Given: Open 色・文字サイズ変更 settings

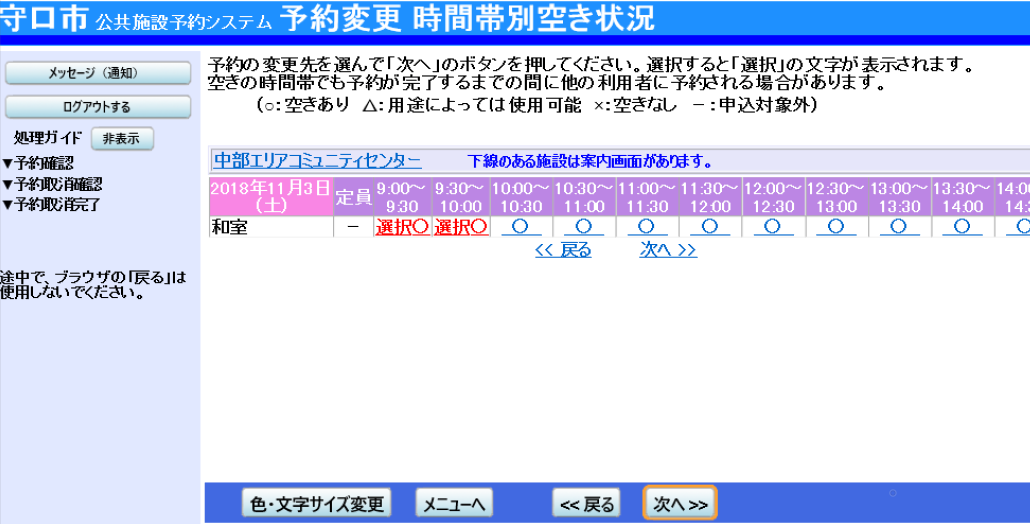Looking at the screenshot, I should pyautogui.click(x=317, y=504).
